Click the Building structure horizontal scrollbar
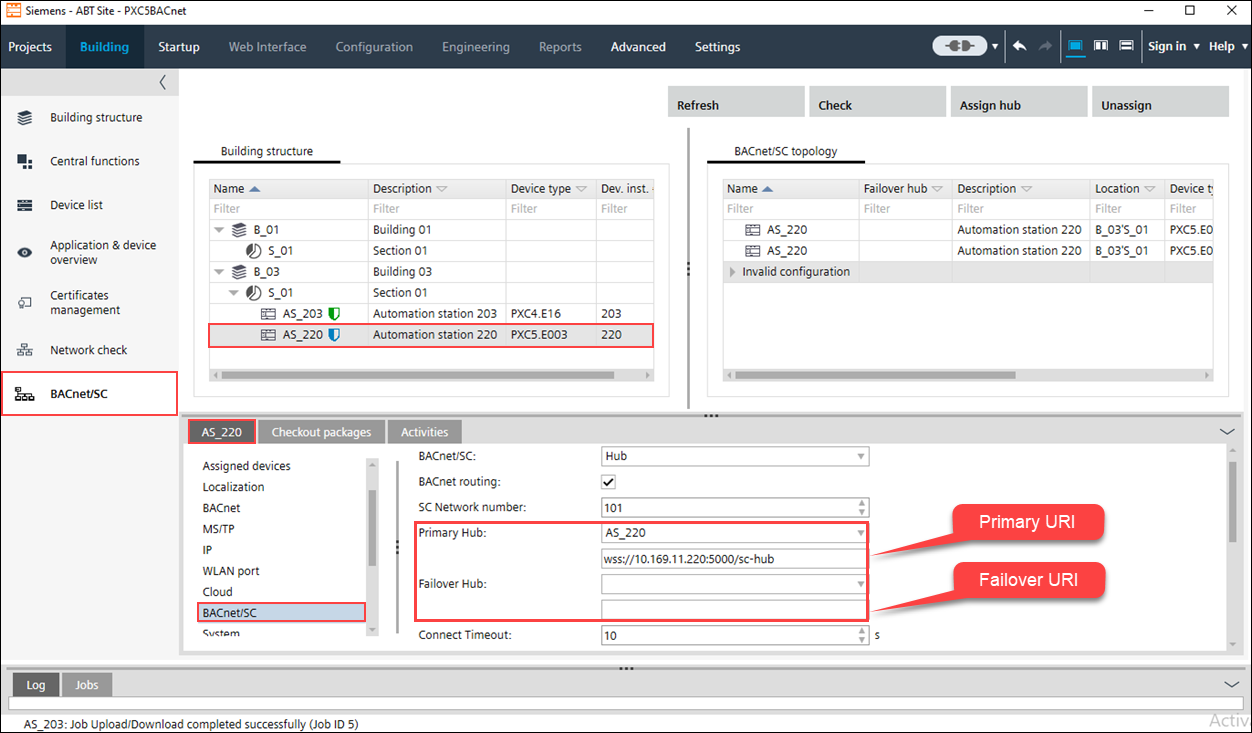The height and width of the screenshot is (733, 1252). [x=417, y=376]
